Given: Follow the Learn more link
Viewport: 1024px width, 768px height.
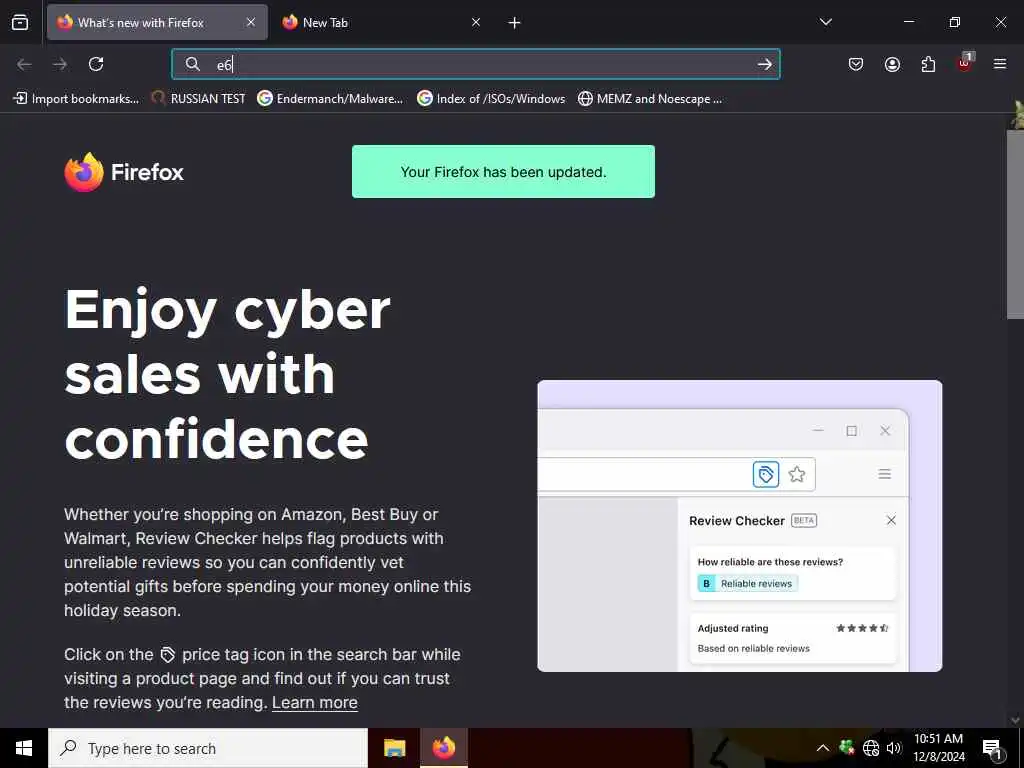Looking at the screenshot, I should coord(315,703).
